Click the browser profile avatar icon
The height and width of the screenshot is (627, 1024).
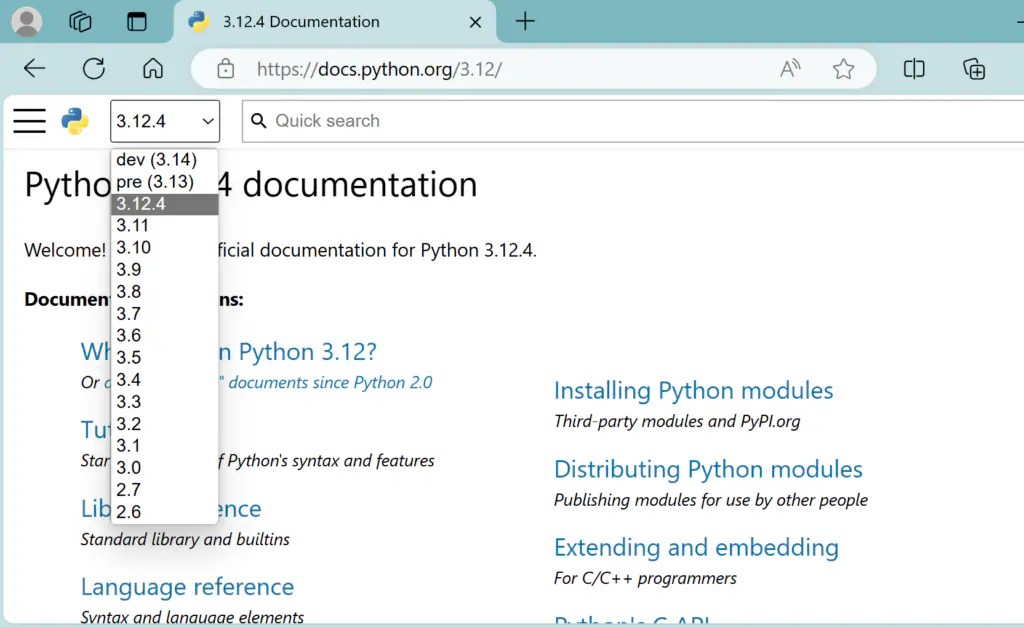pyautogui.click(x=26, y=22)
